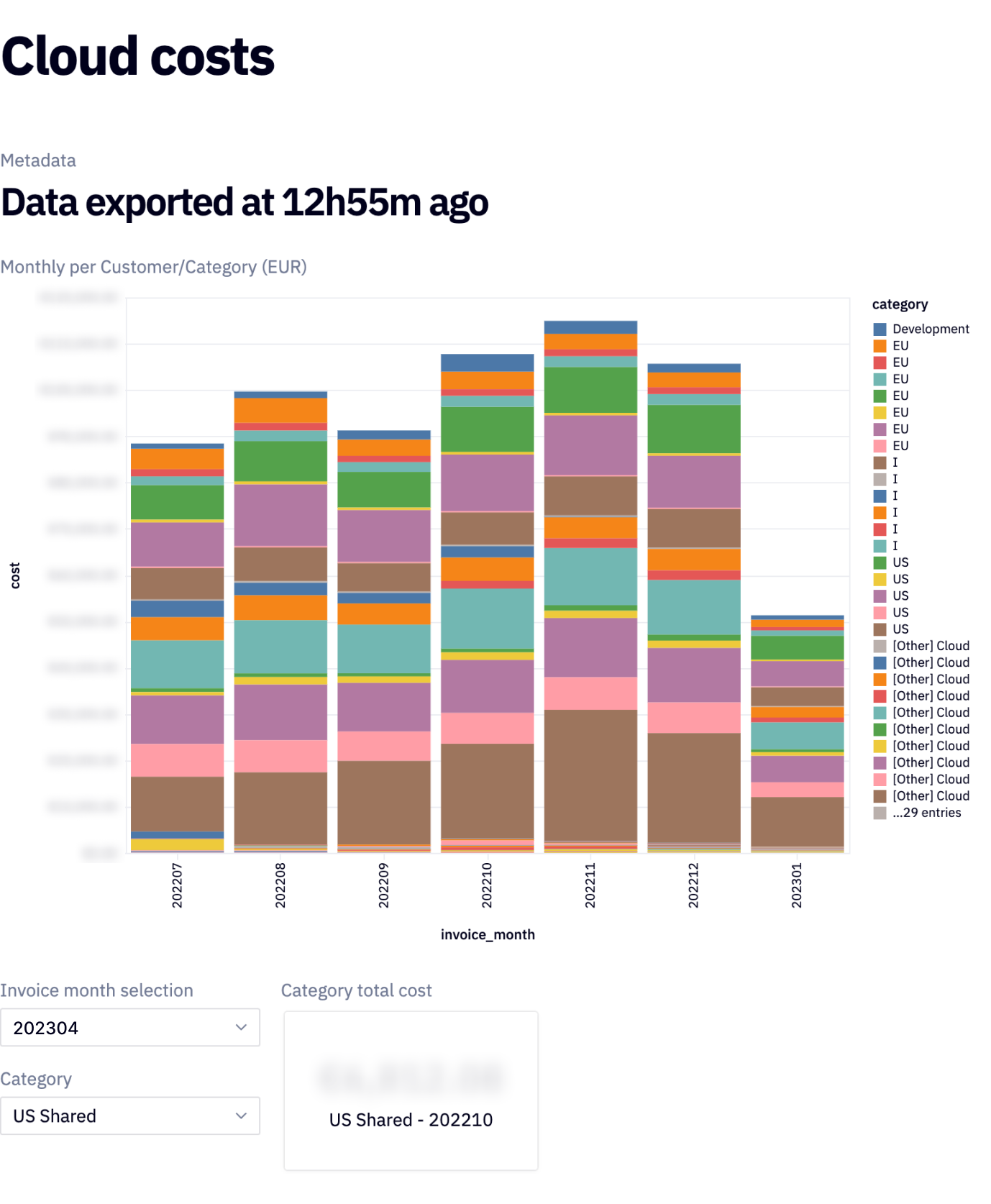991x1204 pixels.
Task: Click the chevron arrow beside 202304
Action: click(242, 1027)
